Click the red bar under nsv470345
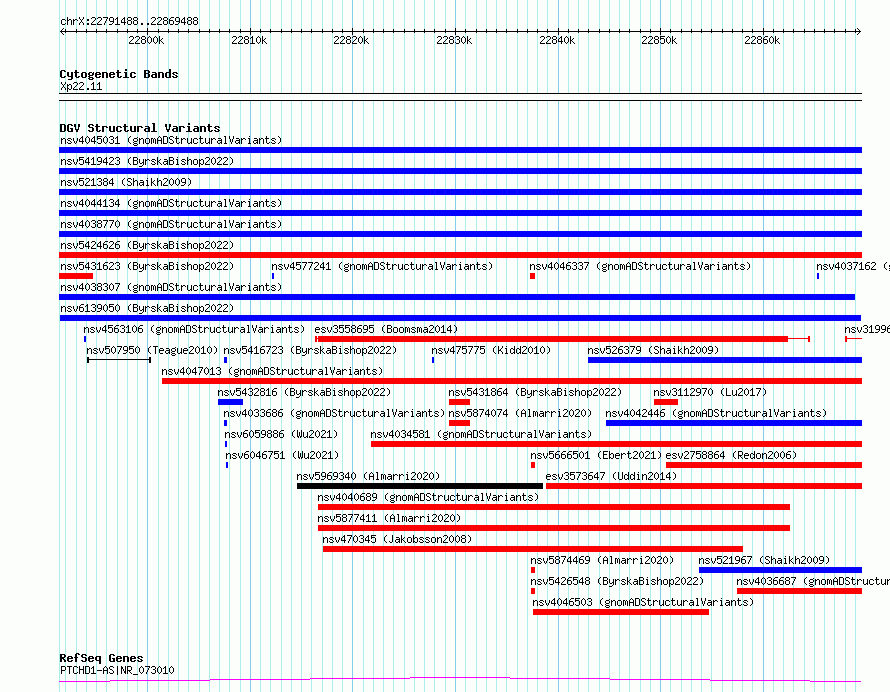 click(533, 549)
